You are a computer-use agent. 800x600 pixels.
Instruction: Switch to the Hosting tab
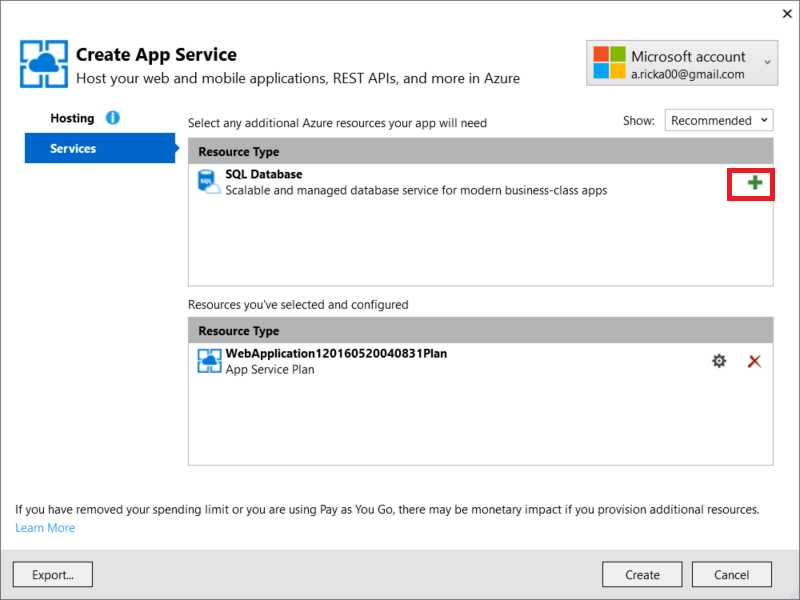click(72, 118)
